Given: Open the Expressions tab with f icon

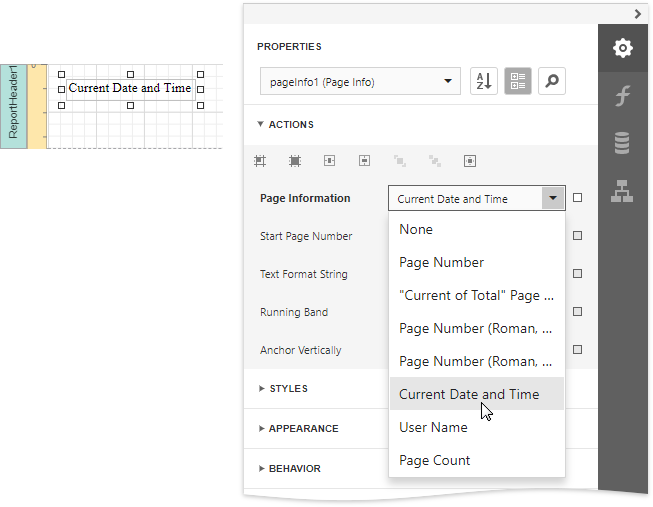Looking at the screenshot, I should tap(622, 96).
